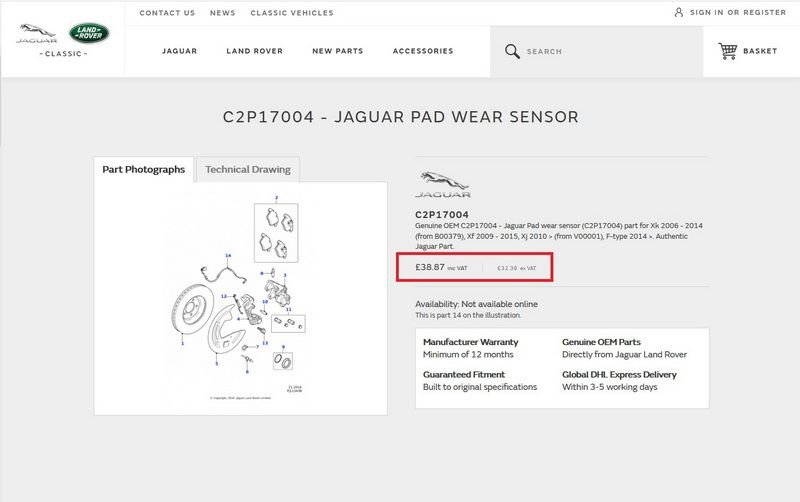
Task: Click Sign In or Register
Action: click(738, 13)
